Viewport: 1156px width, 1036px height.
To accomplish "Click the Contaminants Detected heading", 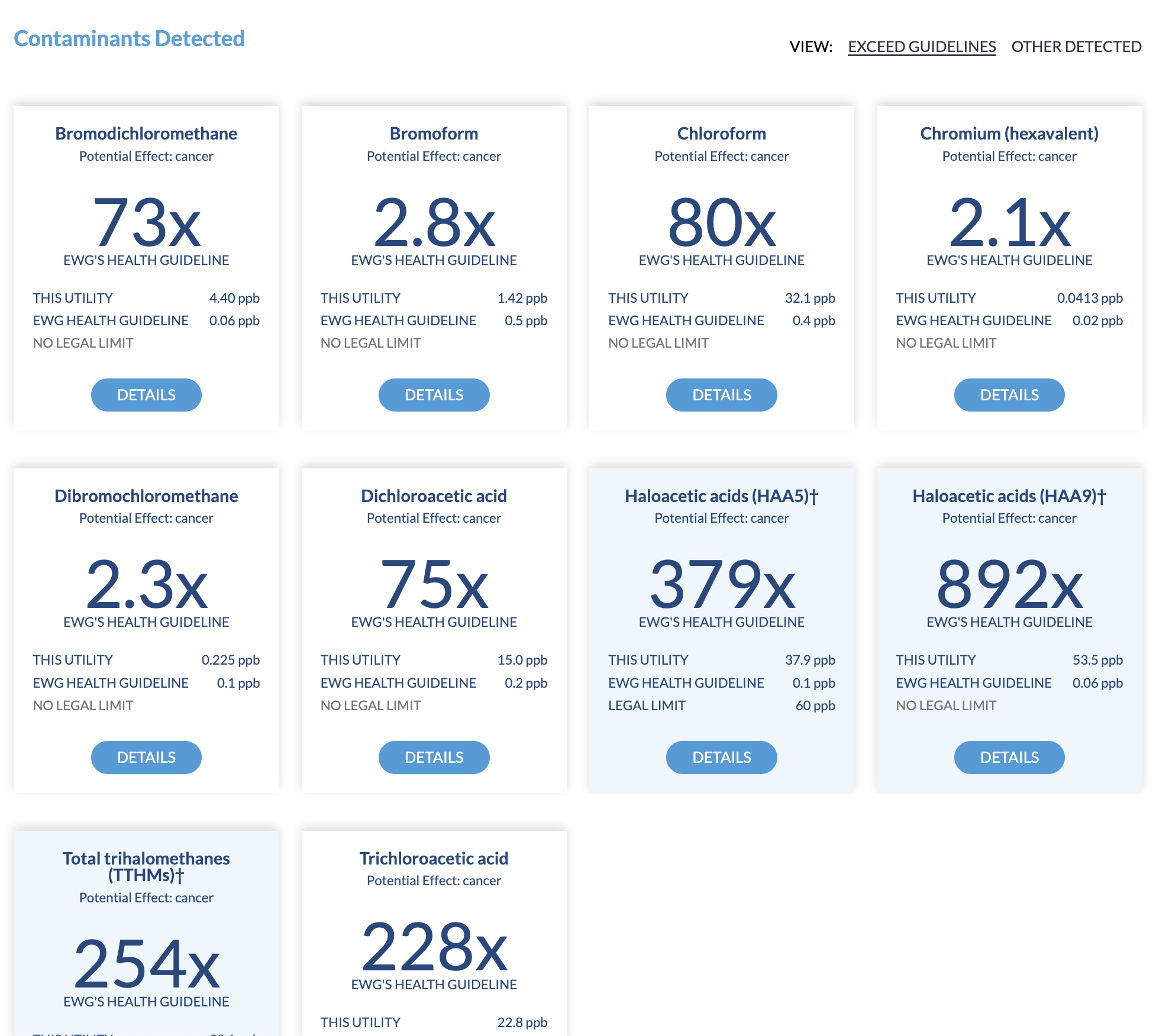I will (129, 38).
